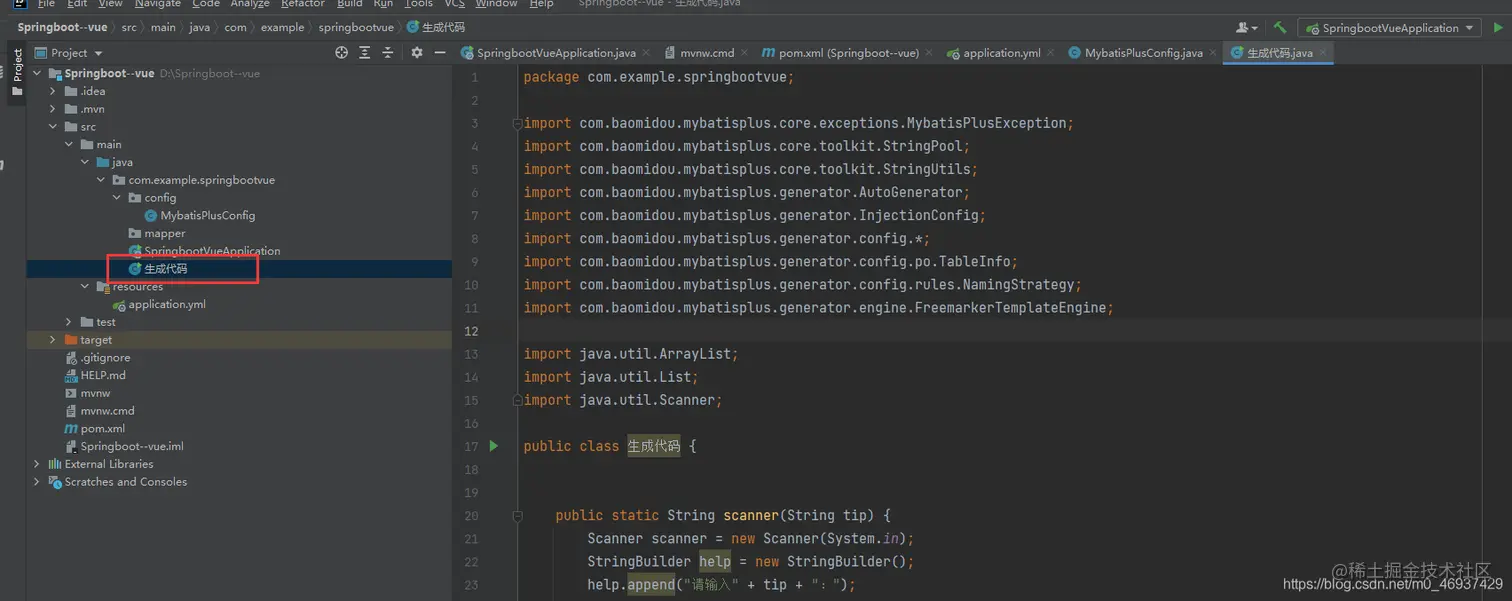Click 生成代码 breadcrumb in navigation bar
This screenshot has width=1512, height=601.
coord(437,27)
